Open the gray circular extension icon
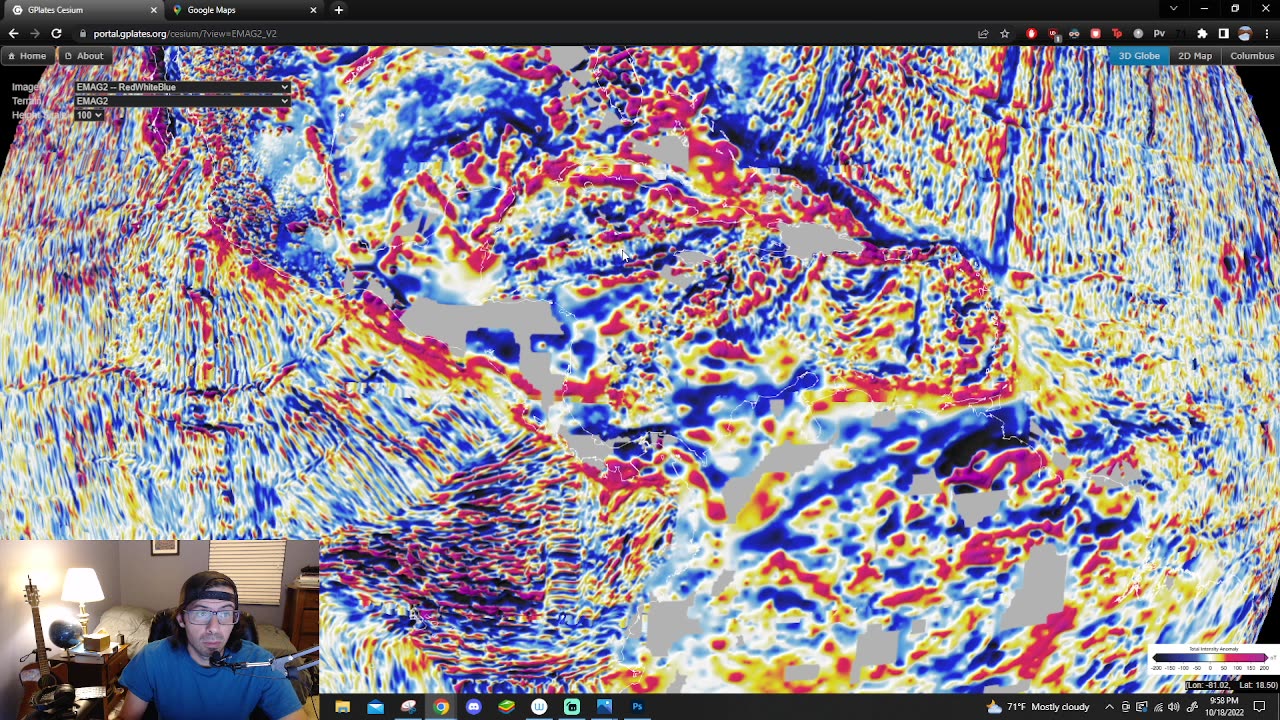 pos(1138,33)
